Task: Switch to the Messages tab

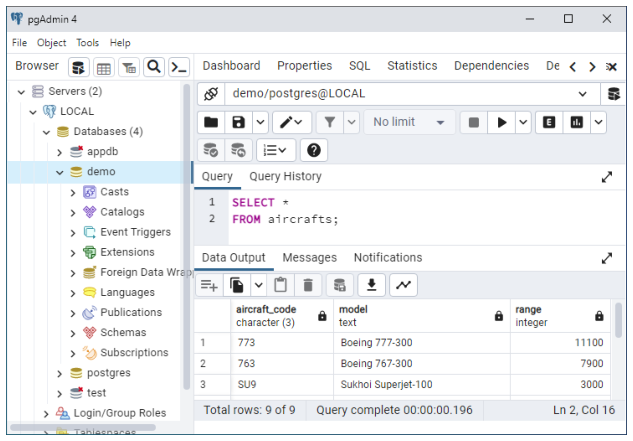Action: (x=310, y=258)
